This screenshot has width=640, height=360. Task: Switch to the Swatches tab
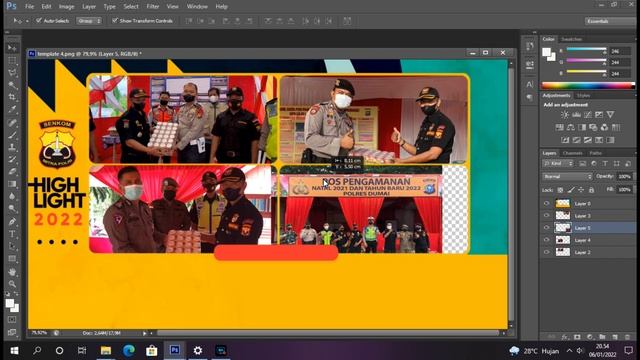[571, 39]
